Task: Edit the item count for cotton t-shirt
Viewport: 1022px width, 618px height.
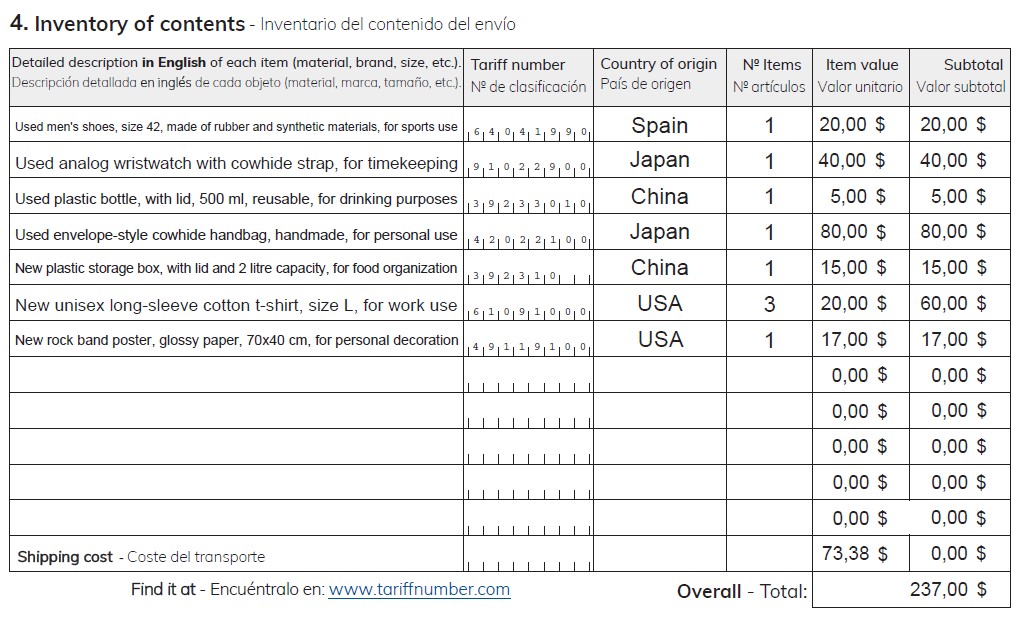Action: coord(769,304)
